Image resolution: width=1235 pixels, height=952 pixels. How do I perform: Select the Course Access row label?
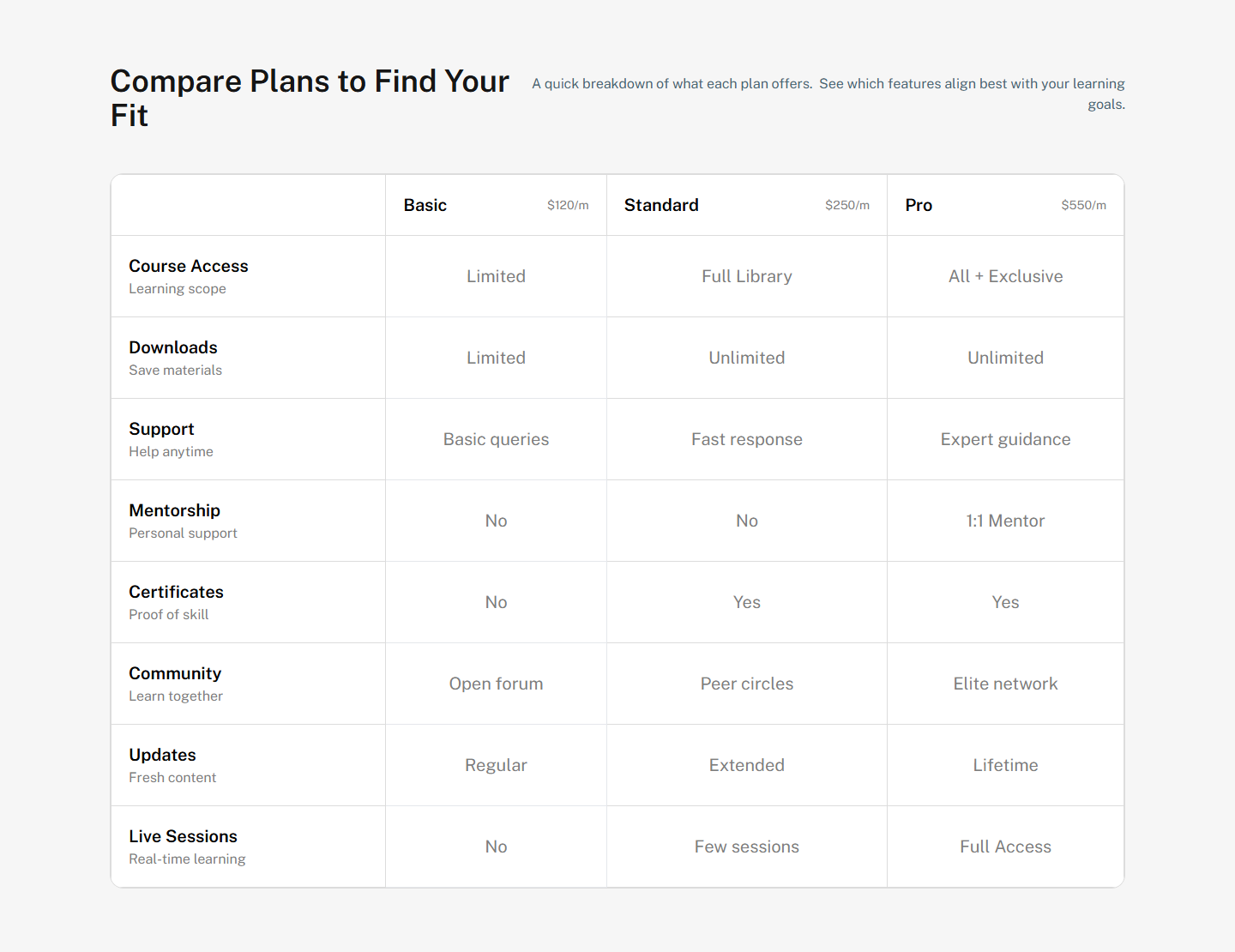(189, 266)
